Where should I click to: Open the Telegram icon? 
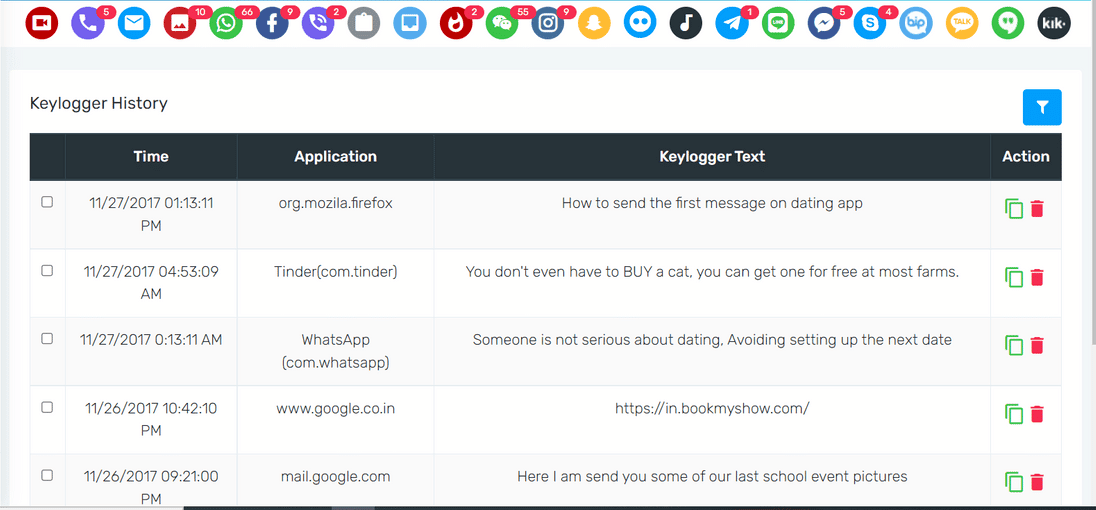click(732, 24)
